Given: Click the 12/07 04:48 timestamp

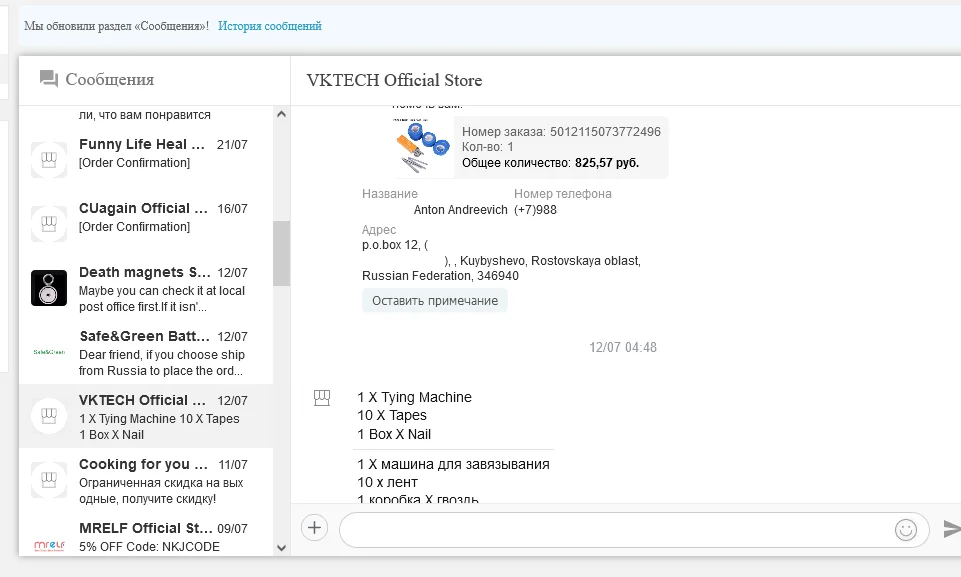Looking at the screenshot, I should [x=623, y=347].
